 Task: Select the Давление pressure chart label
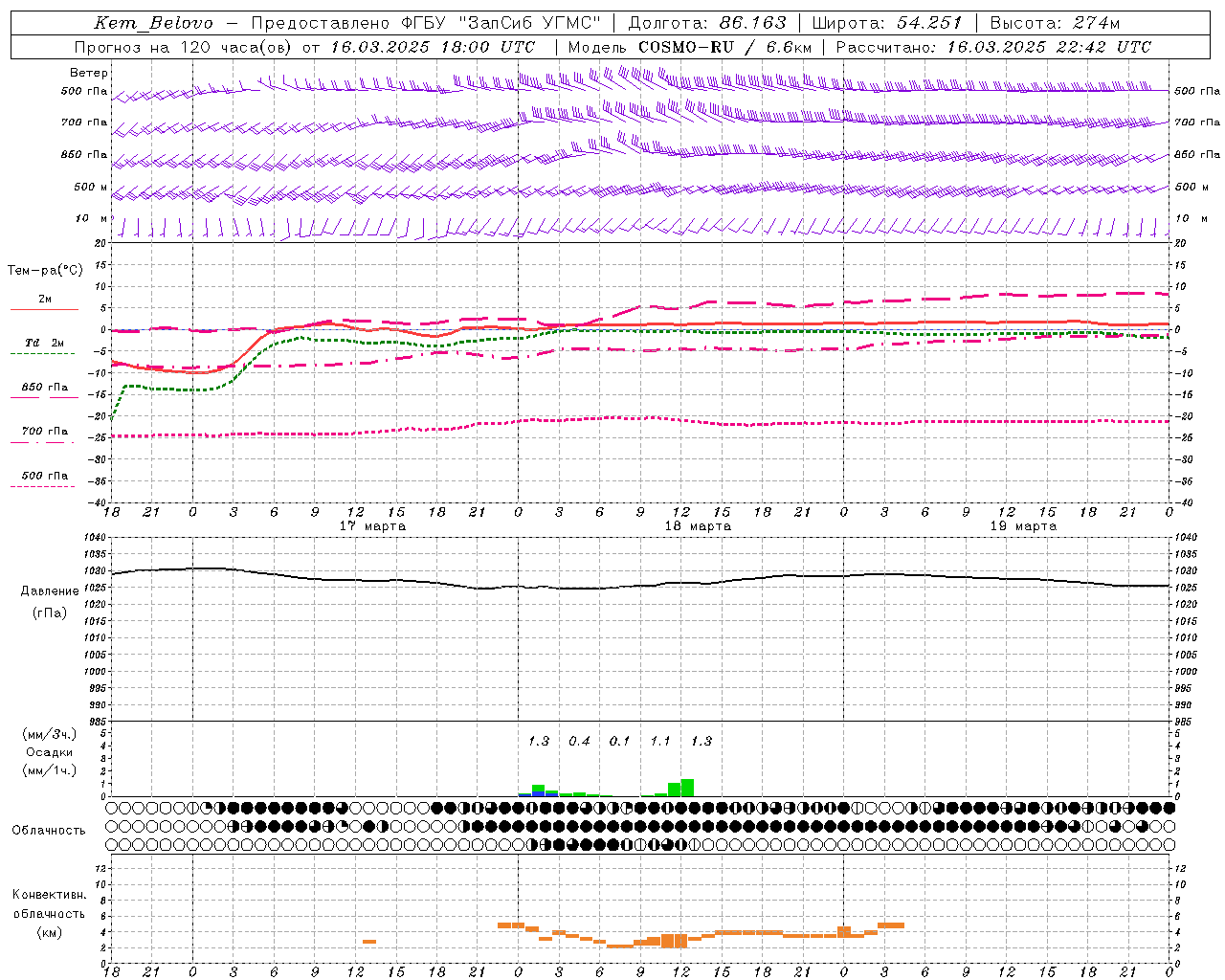(50, 591)
